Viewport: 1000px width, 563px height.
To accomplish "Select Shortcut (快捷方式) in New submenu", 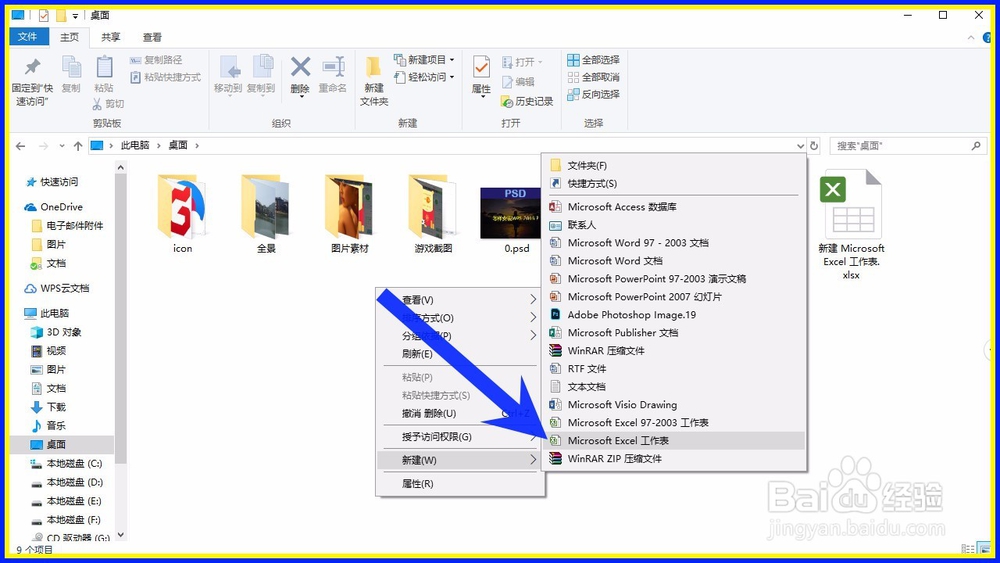I will tap(673, 183).
